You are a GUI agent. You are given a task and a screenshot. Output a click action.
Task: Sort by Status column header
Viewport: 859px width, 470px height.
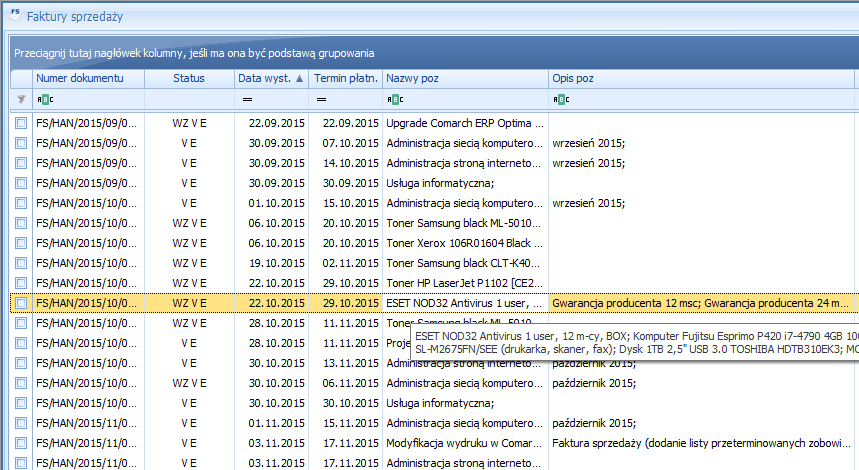[x=189, y=78]
